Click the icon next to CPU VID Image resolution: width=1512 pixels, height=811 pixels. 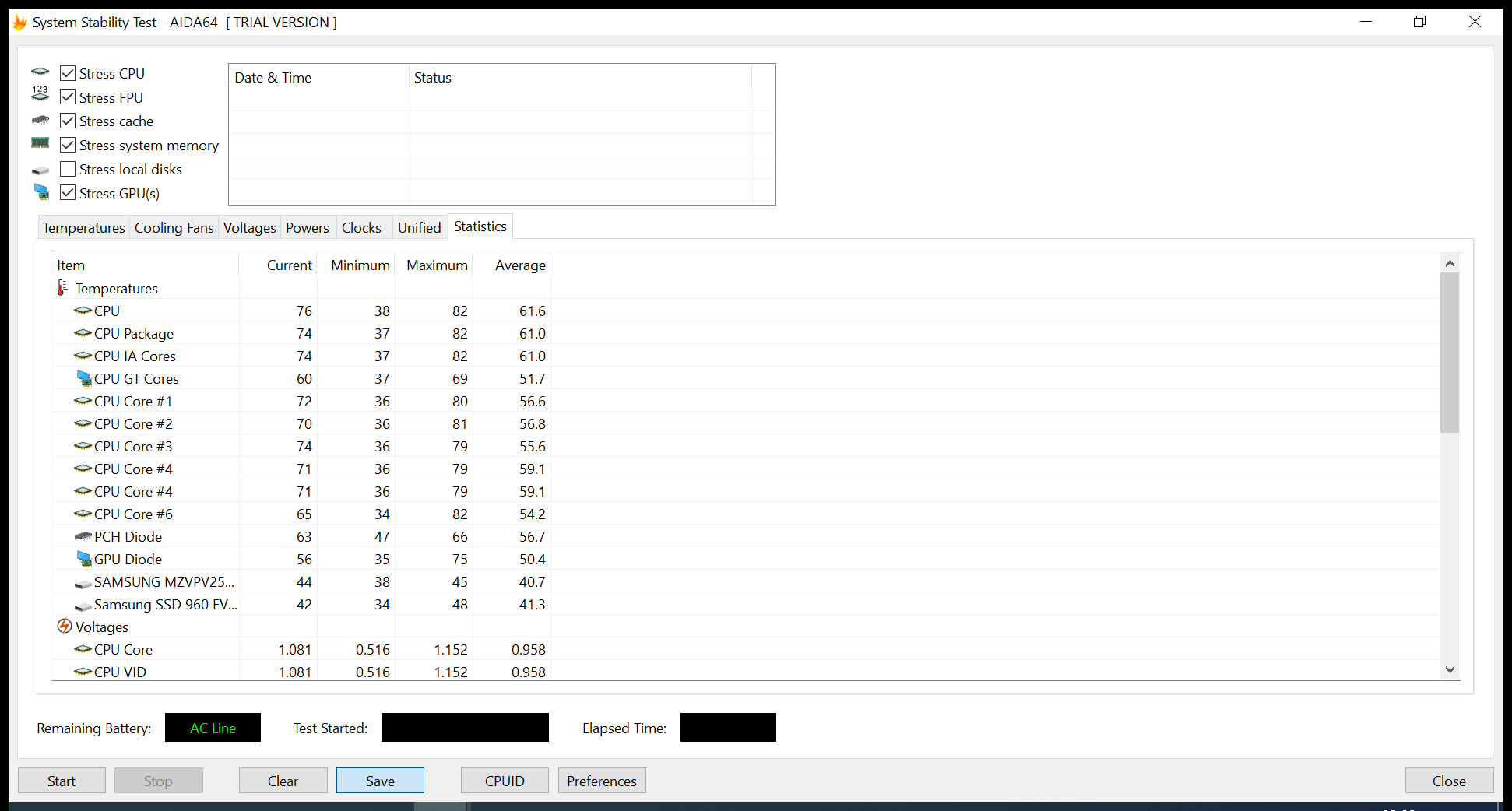[x=83, y=672]
